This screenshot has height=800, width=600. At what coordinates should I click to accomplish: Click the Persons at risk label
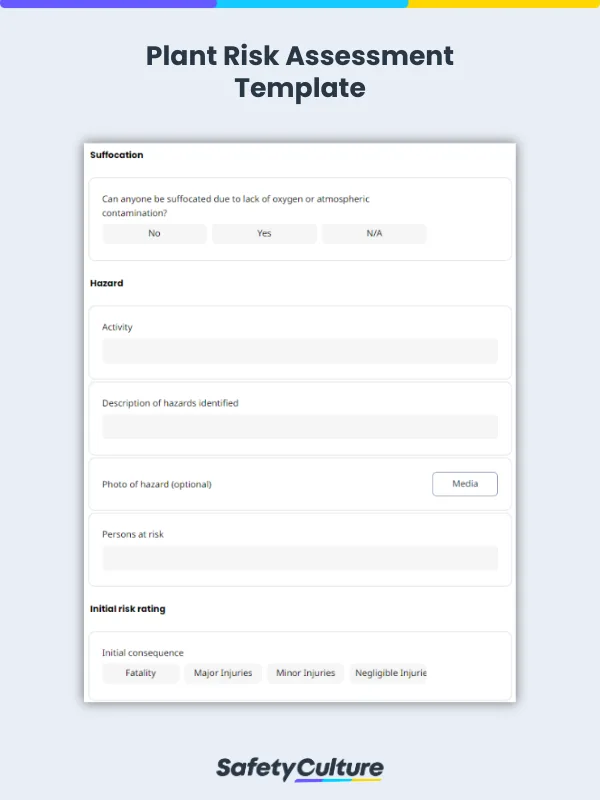point(133,534)
